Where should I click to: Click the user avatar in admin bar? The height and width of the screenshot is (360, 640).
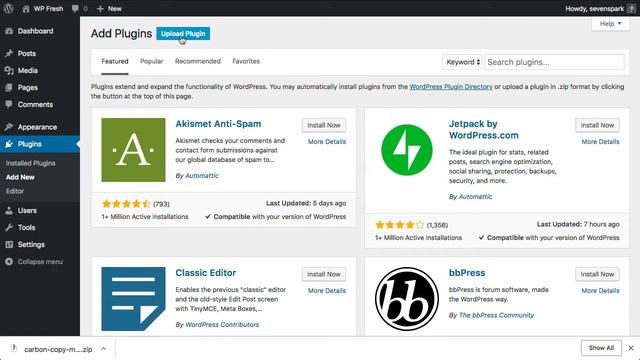pyautogui.click(x=632, y=9)
